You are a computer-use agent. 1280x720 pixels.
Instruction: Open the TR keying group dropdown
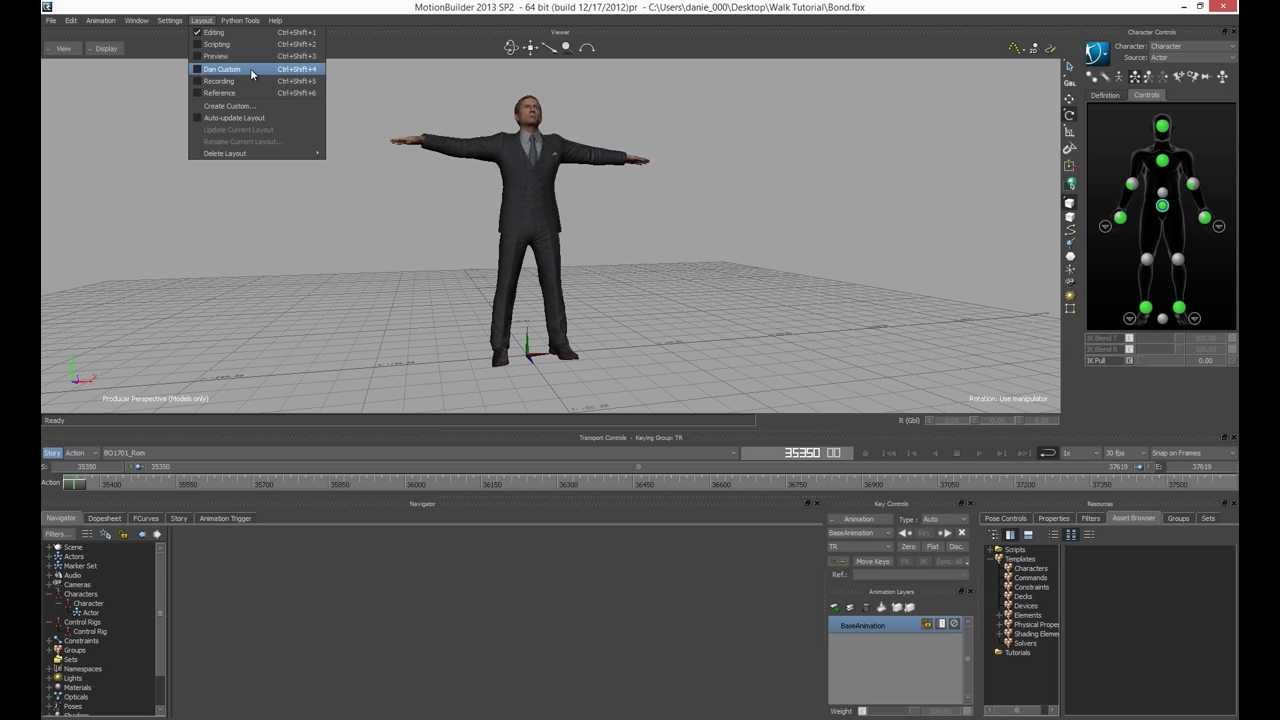point(860,547)
